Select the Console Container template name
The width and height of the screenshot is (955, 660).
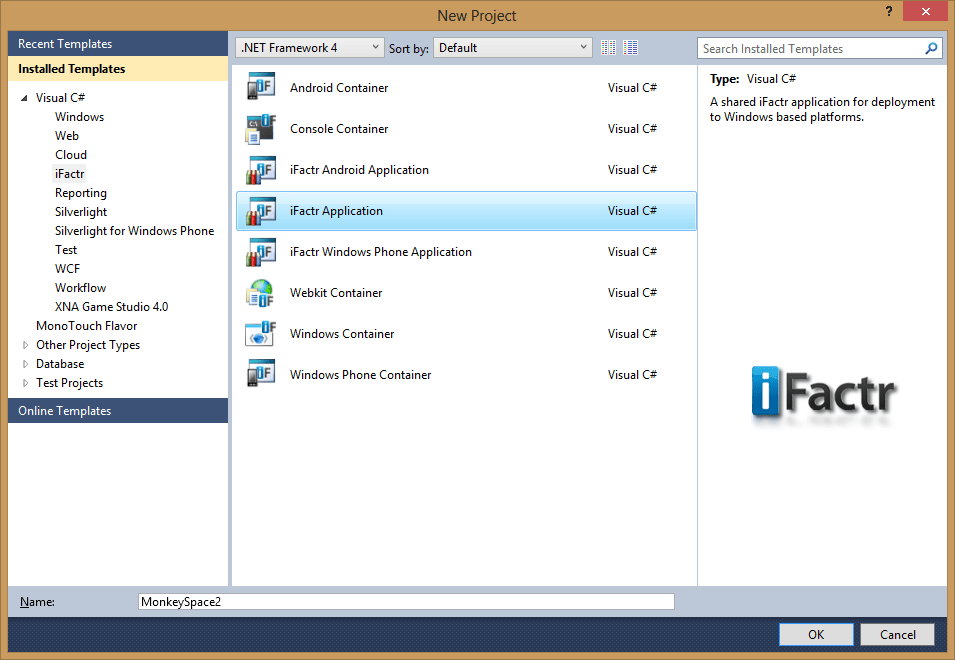pyautogui.click(x=339, y=129)
